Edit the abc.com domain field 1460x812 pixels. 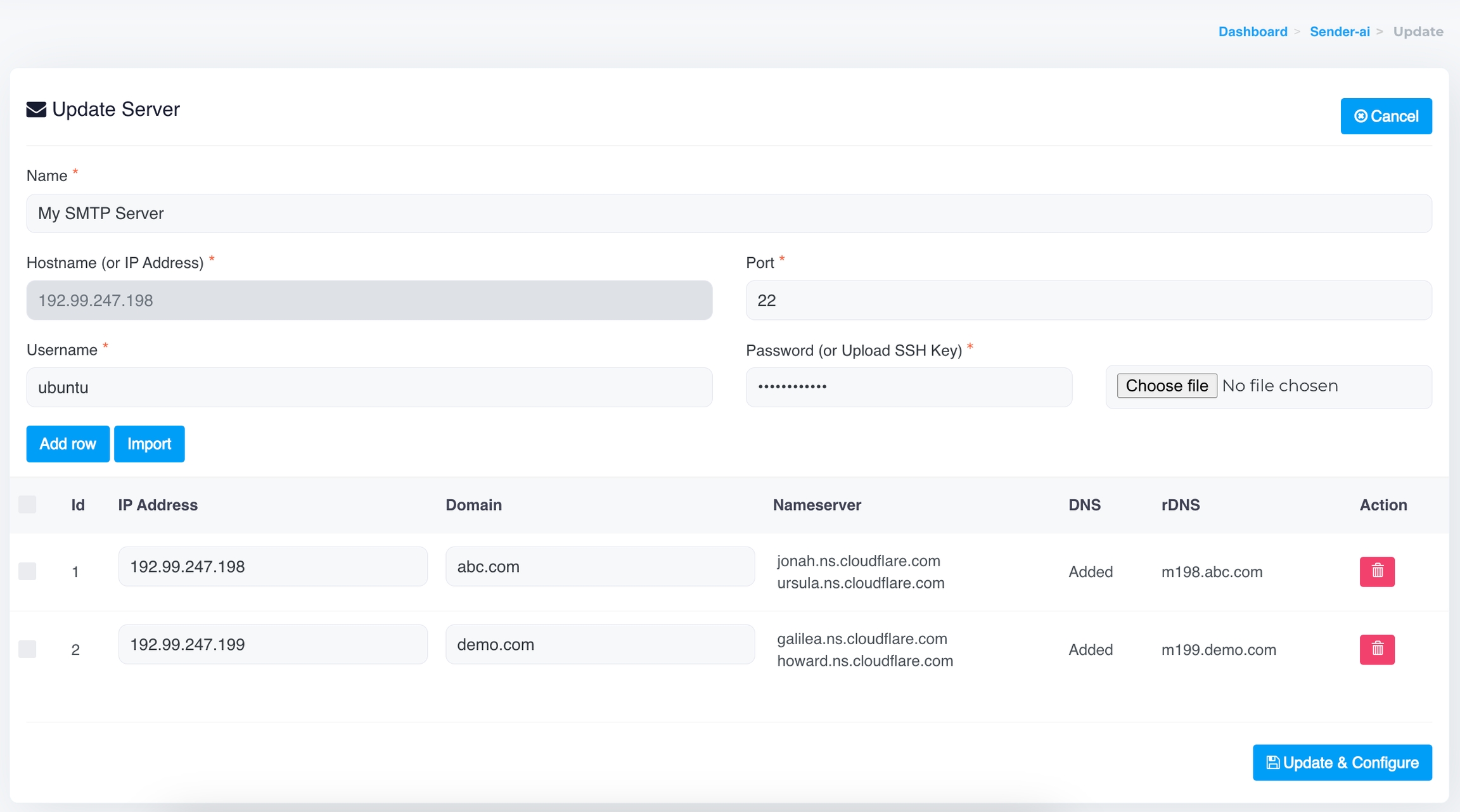599,567
